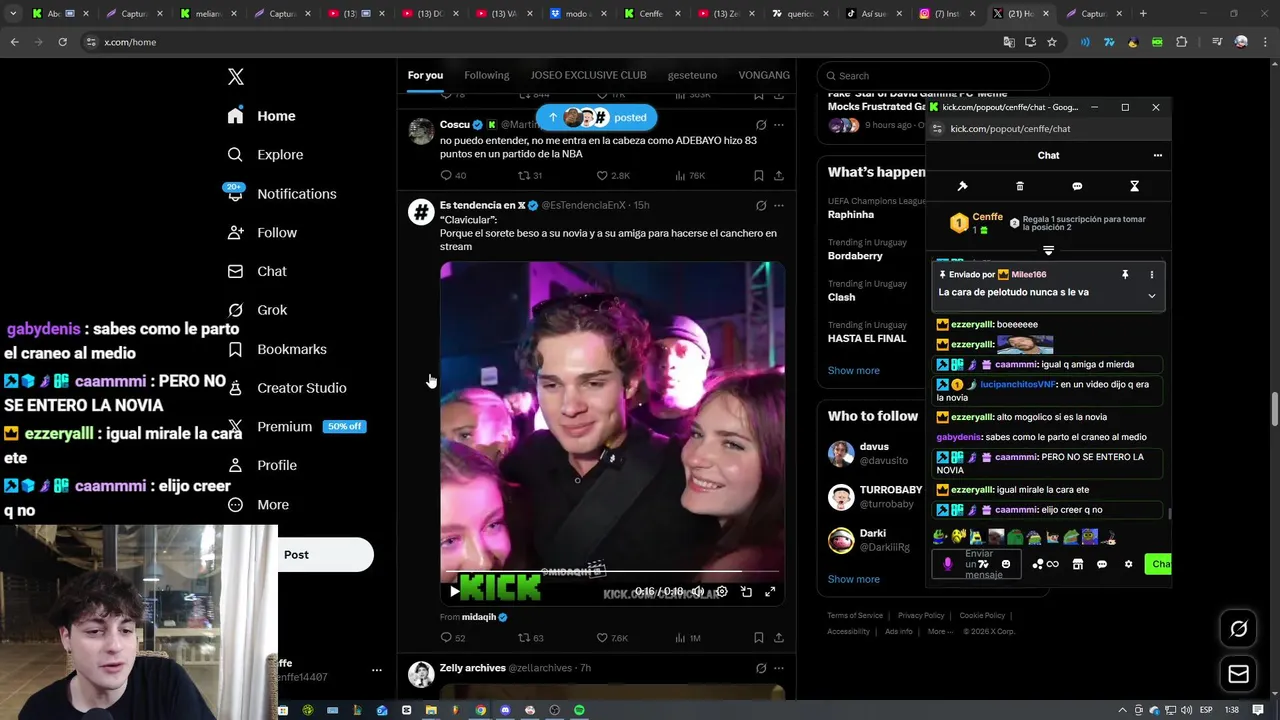The width and height of the screenshot is (1280, 720).
Task: Open video playback settings gear
Action: coord(722,591)
